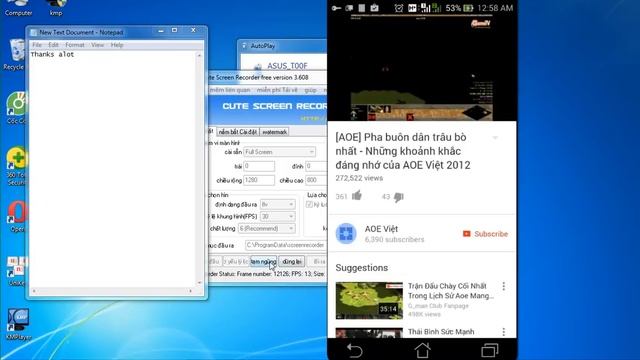The width and height of the screenshot is (640, 360).
Task: Click the Notepad text area with 'Thanks alot'
Action: [113, 169]
